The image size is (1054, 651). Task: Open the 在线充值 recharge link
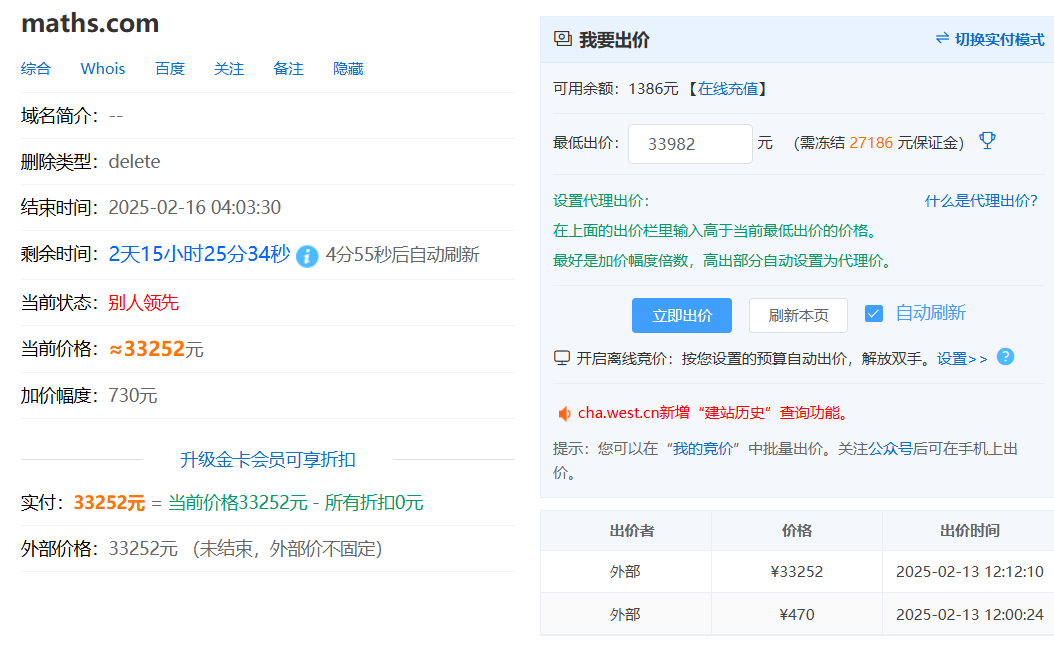[x=727, y=89]
